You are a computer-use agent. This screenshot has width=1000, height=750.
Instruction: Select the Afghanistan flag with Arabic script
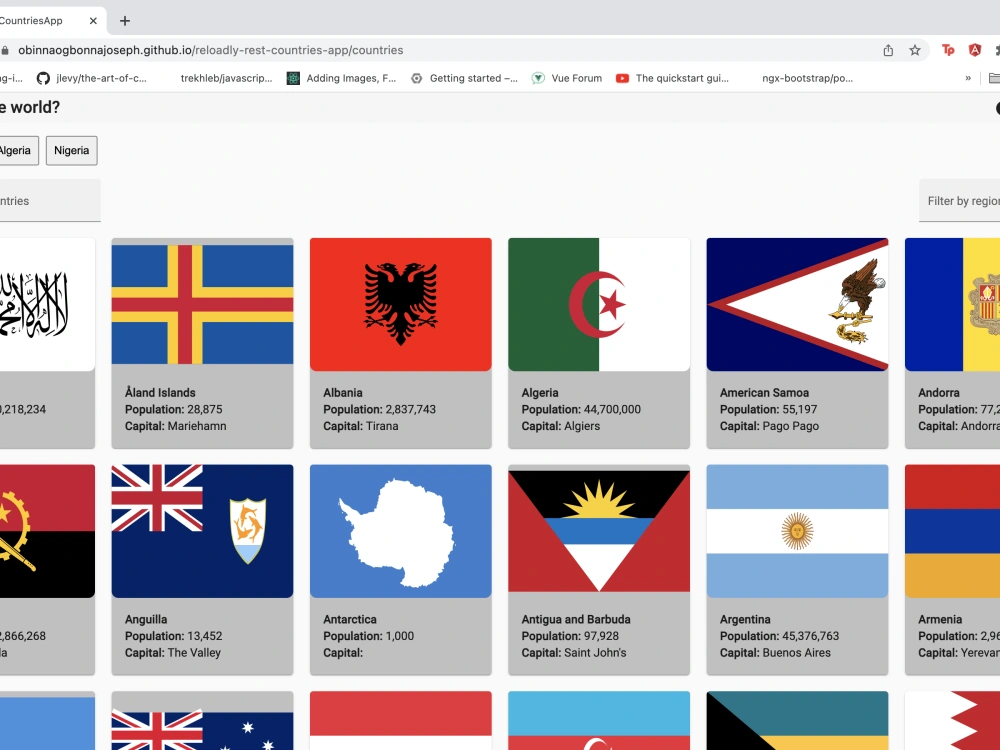[47, 305]
